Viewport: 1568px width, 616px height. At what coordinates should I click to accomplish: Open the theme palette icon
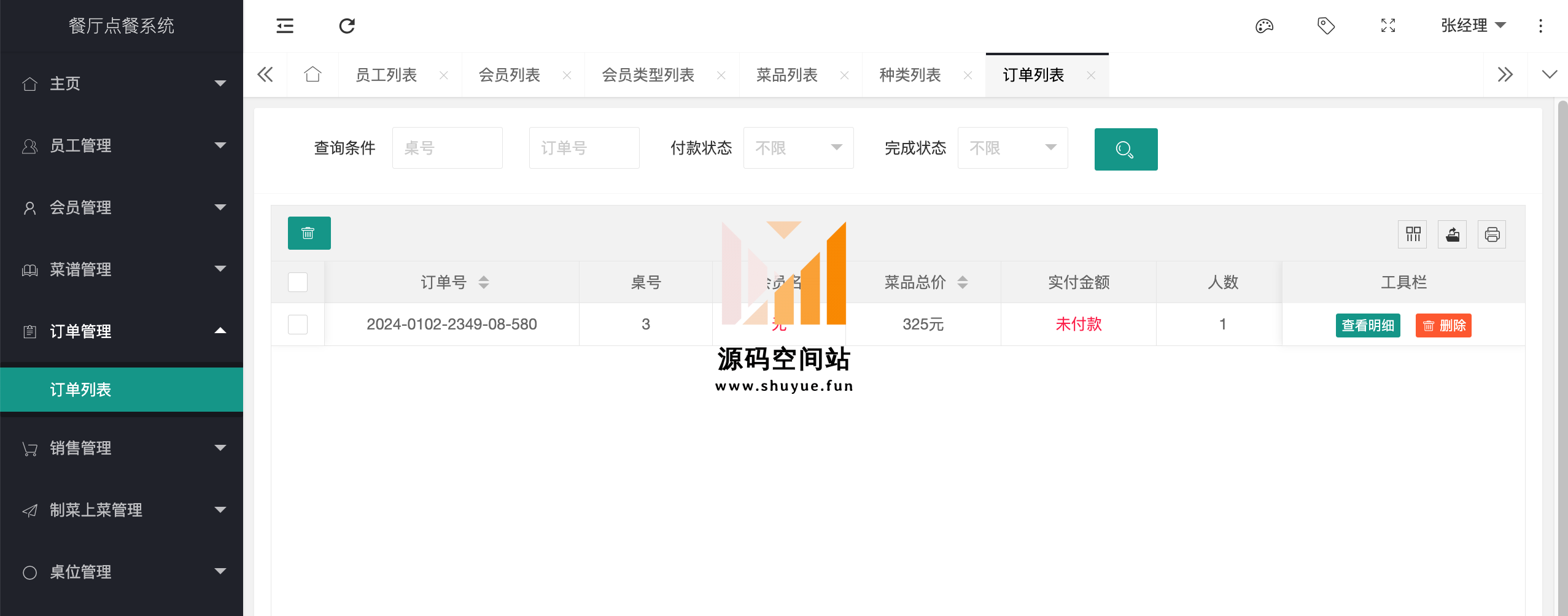tap(1264, 26)
